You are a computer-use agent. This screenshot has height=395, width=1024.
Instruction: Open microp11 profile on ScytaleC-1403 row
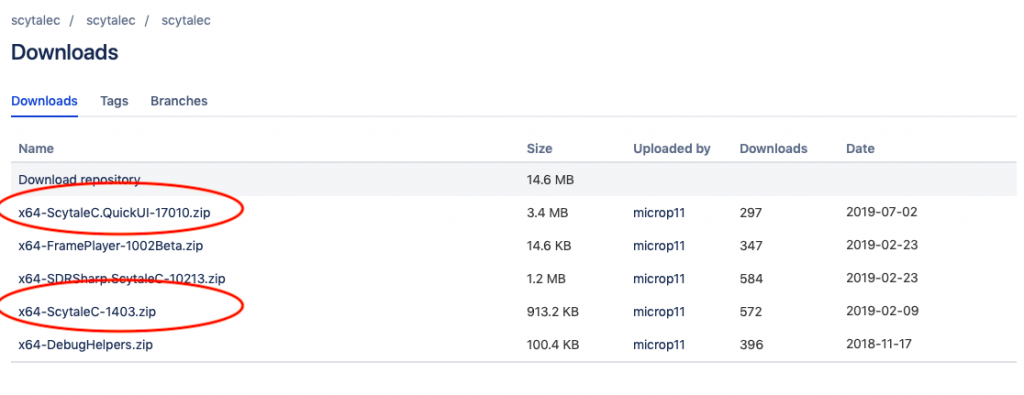[x=659, y=312]
